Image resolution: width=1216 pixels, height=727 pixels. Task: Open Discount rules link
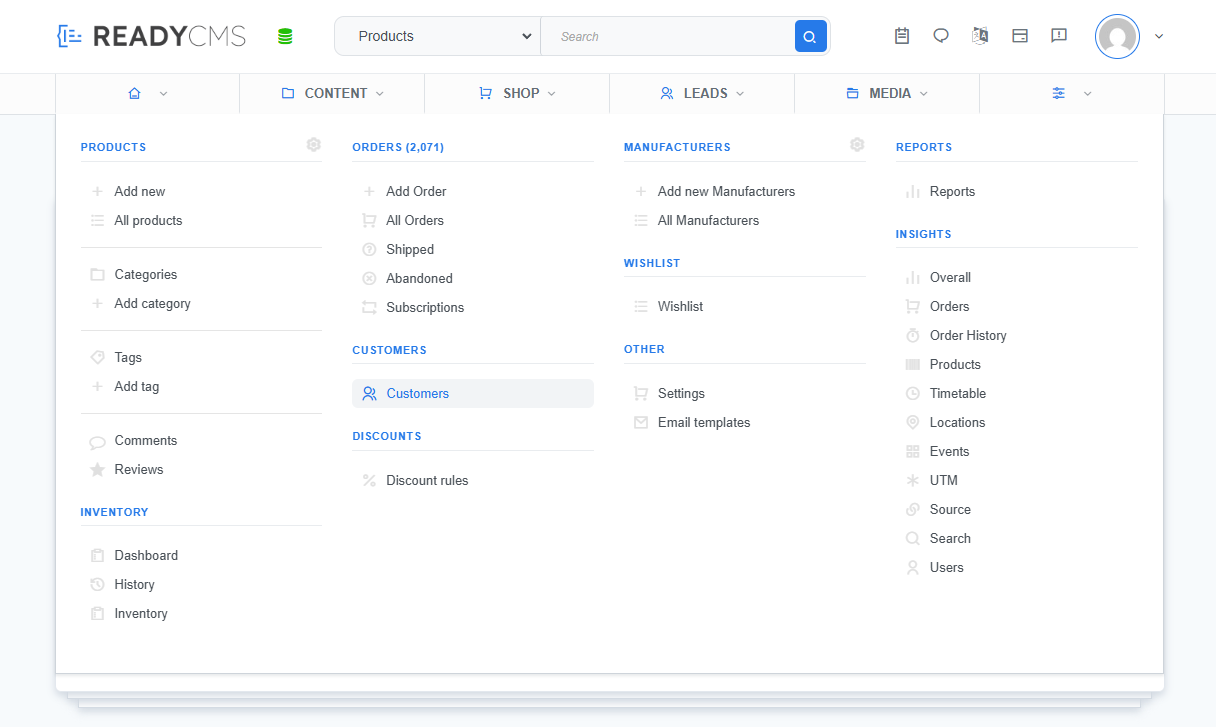(427, 480)
